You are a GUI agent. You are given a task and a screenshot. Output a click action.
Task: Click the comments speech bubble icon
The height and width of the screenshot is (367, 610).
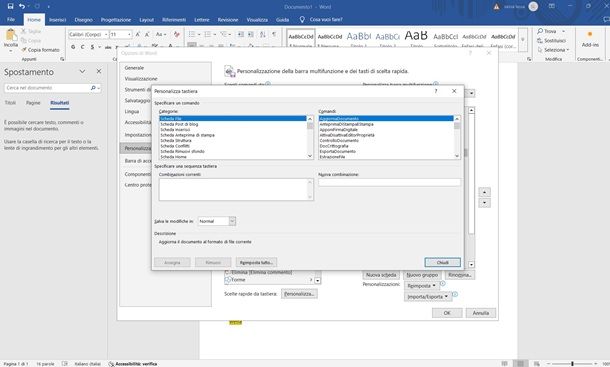[x=606, y=19]
